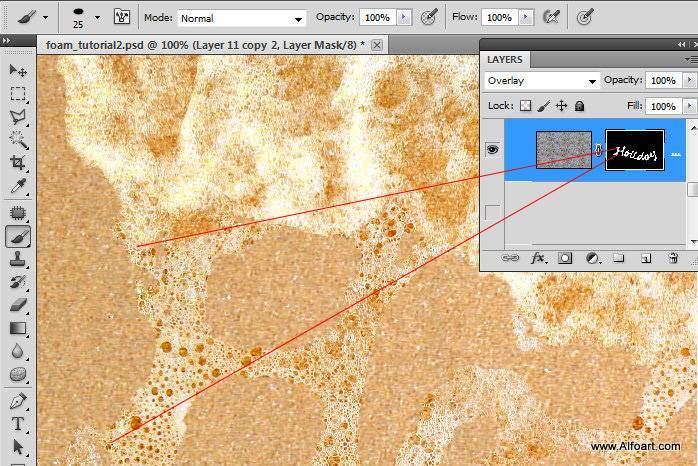The width and height of the screenshot is (698, 466).
Task: Enable airbrush mode next to Flow
Action: coord(550,17)
